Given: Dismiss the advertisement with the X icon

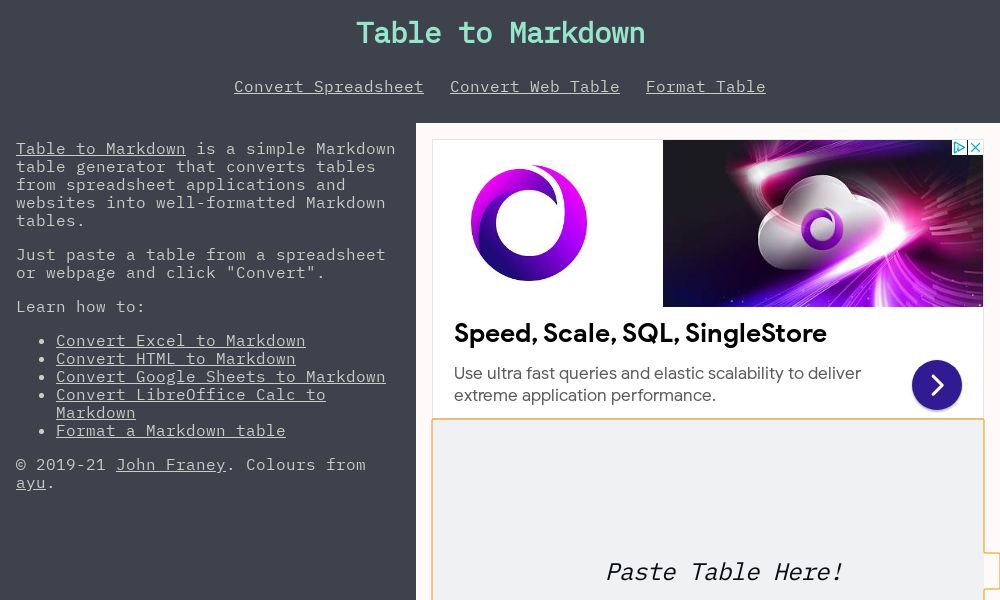Looking at the screenshot, I should point(976,147).
